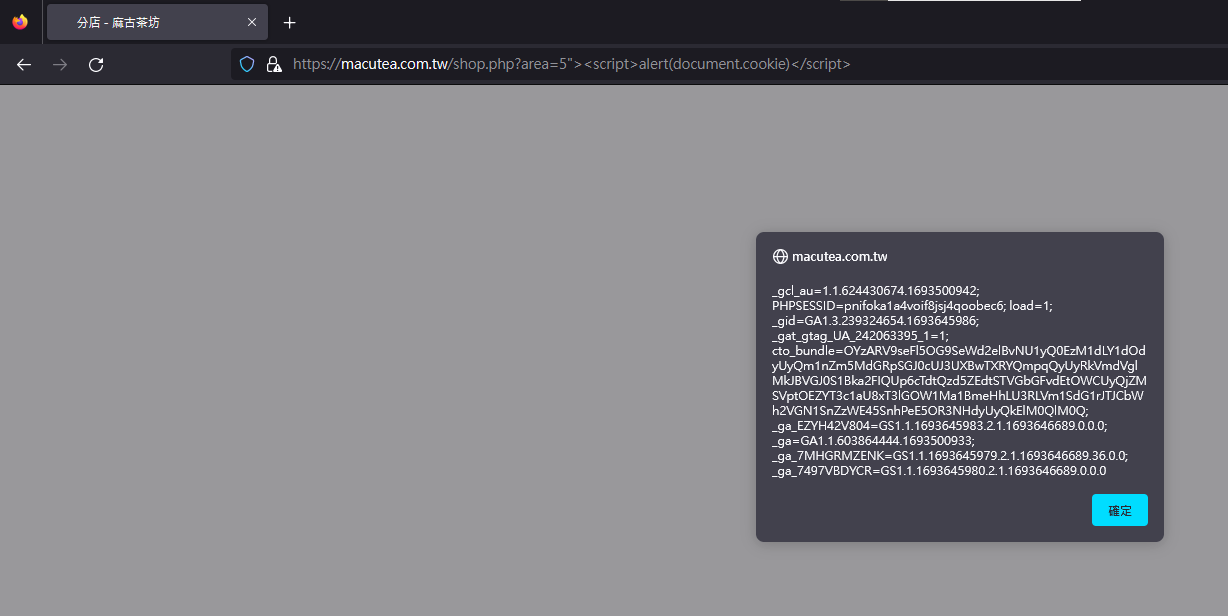Click the site security padlock icon
Viewport: 1228px width, 616px height.
[273, 64]
